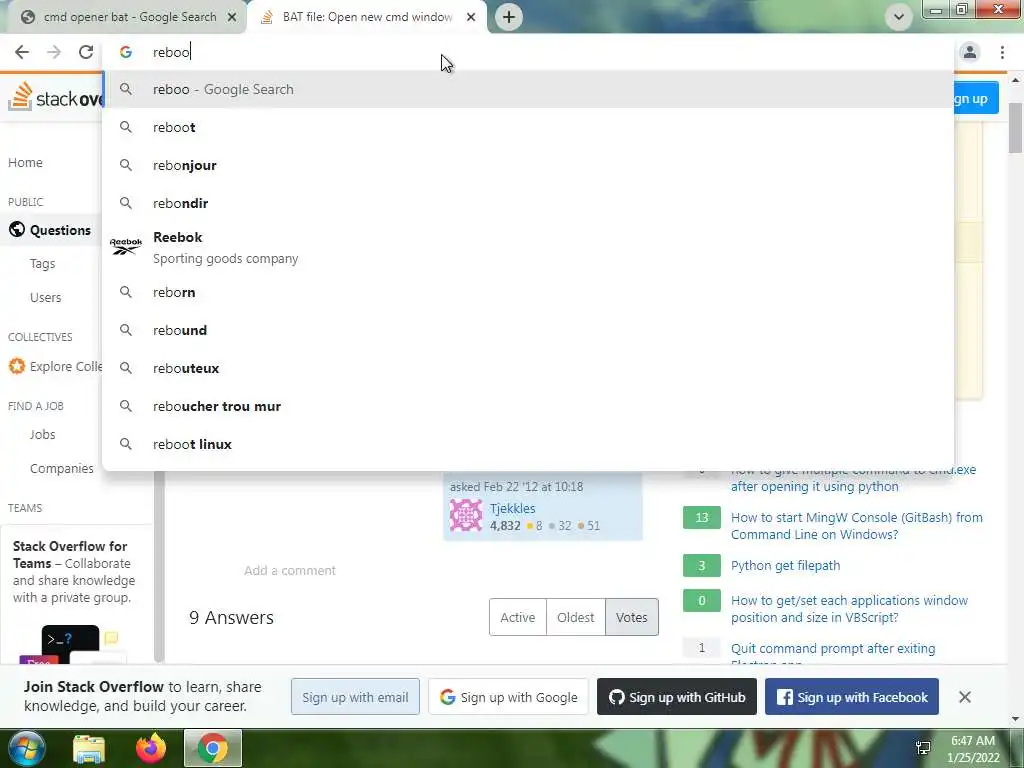
Task: Close the 'cmd opener bat' tab
Action: click(x=232, y=17)
